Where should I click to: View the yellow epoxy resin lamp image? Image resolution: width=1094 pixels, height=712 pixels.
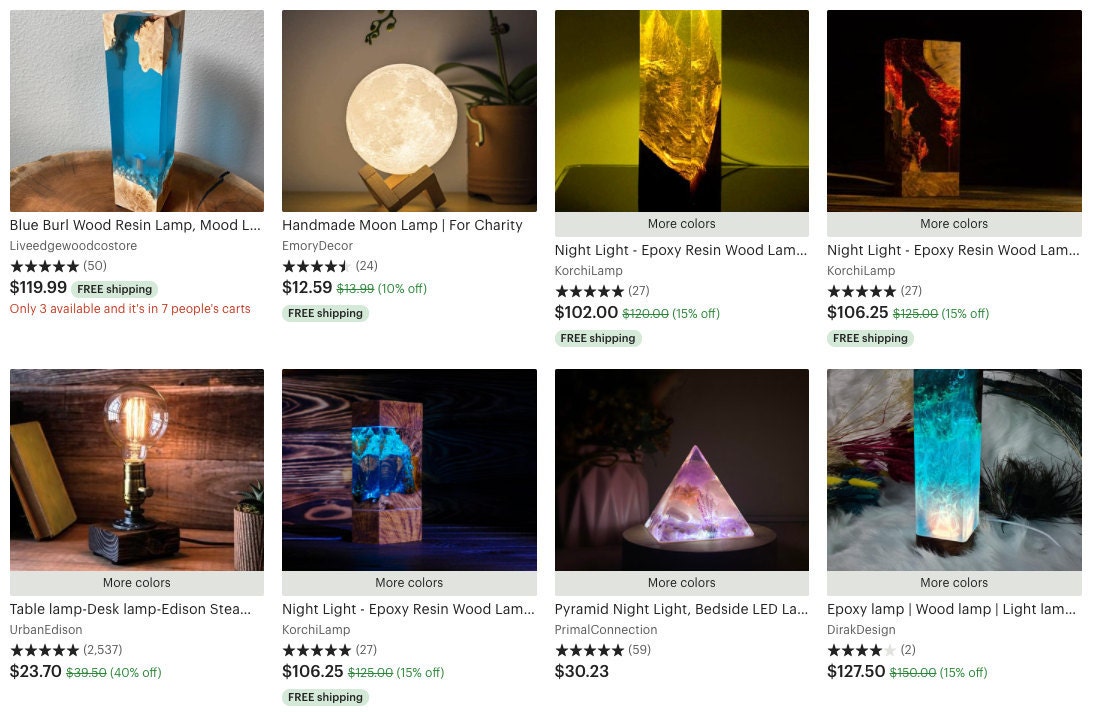pos(682,110)
